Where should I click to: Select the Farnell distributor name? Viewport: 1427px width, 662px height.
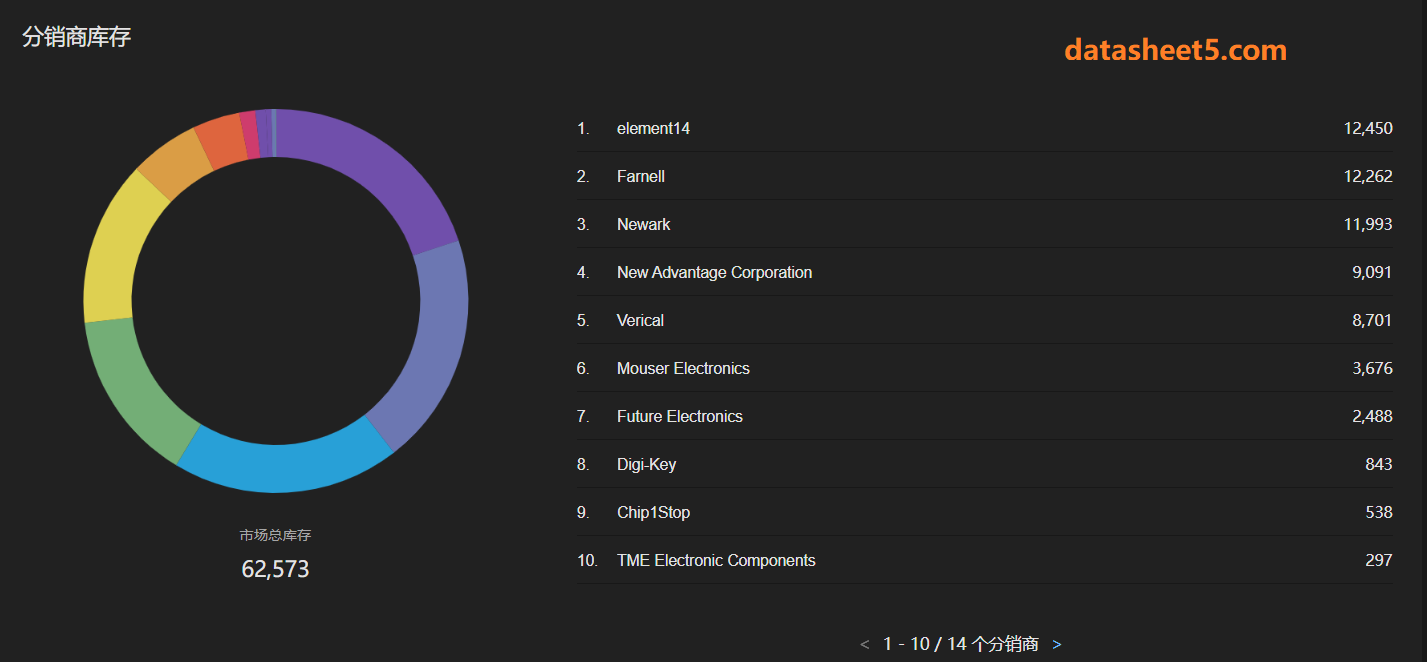click(x=641, y=176)
